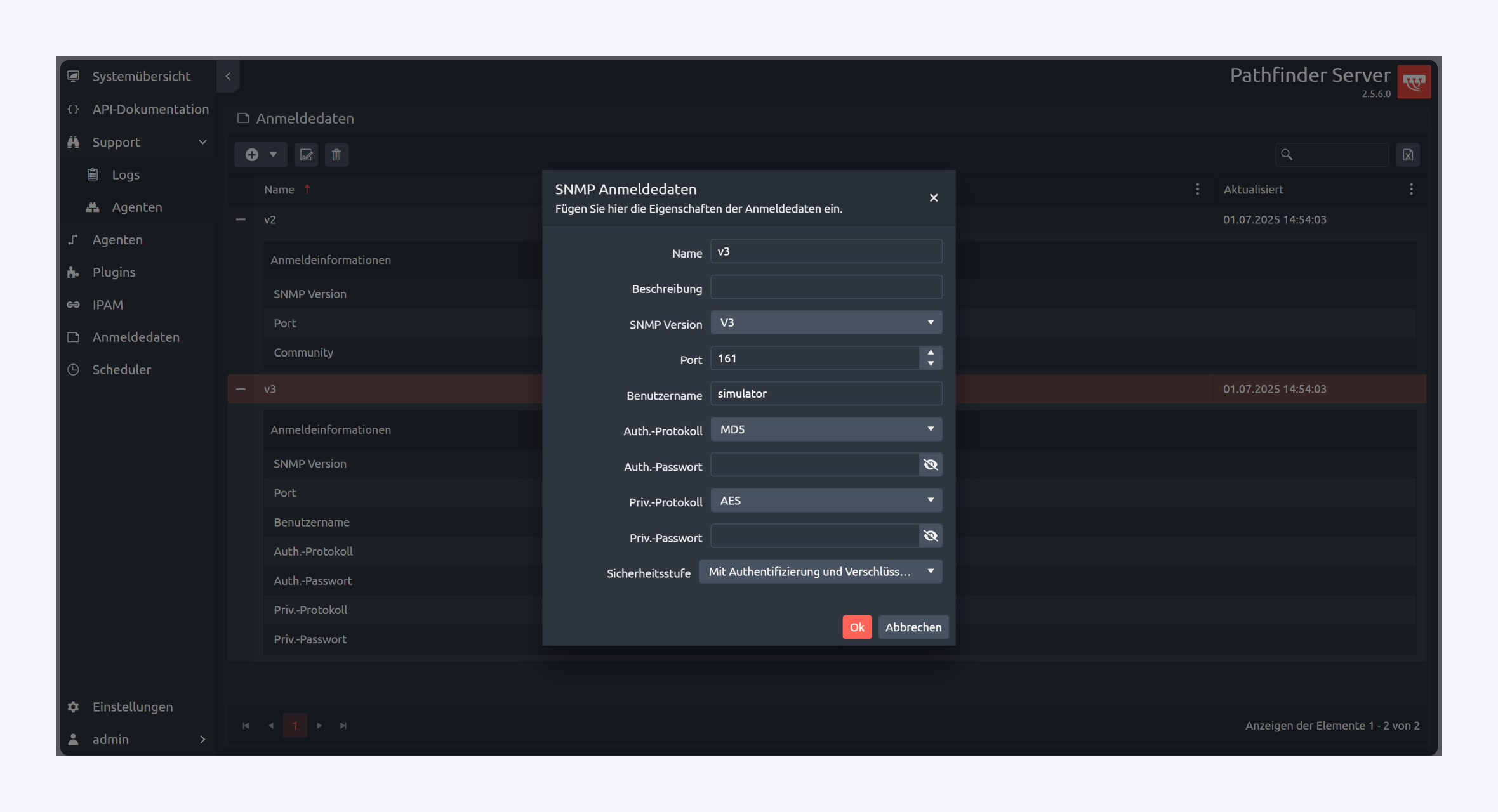Toggle visibility of the Auth.-Passwort field
This screenshot has height=812, width=1498.
[931, 465]
